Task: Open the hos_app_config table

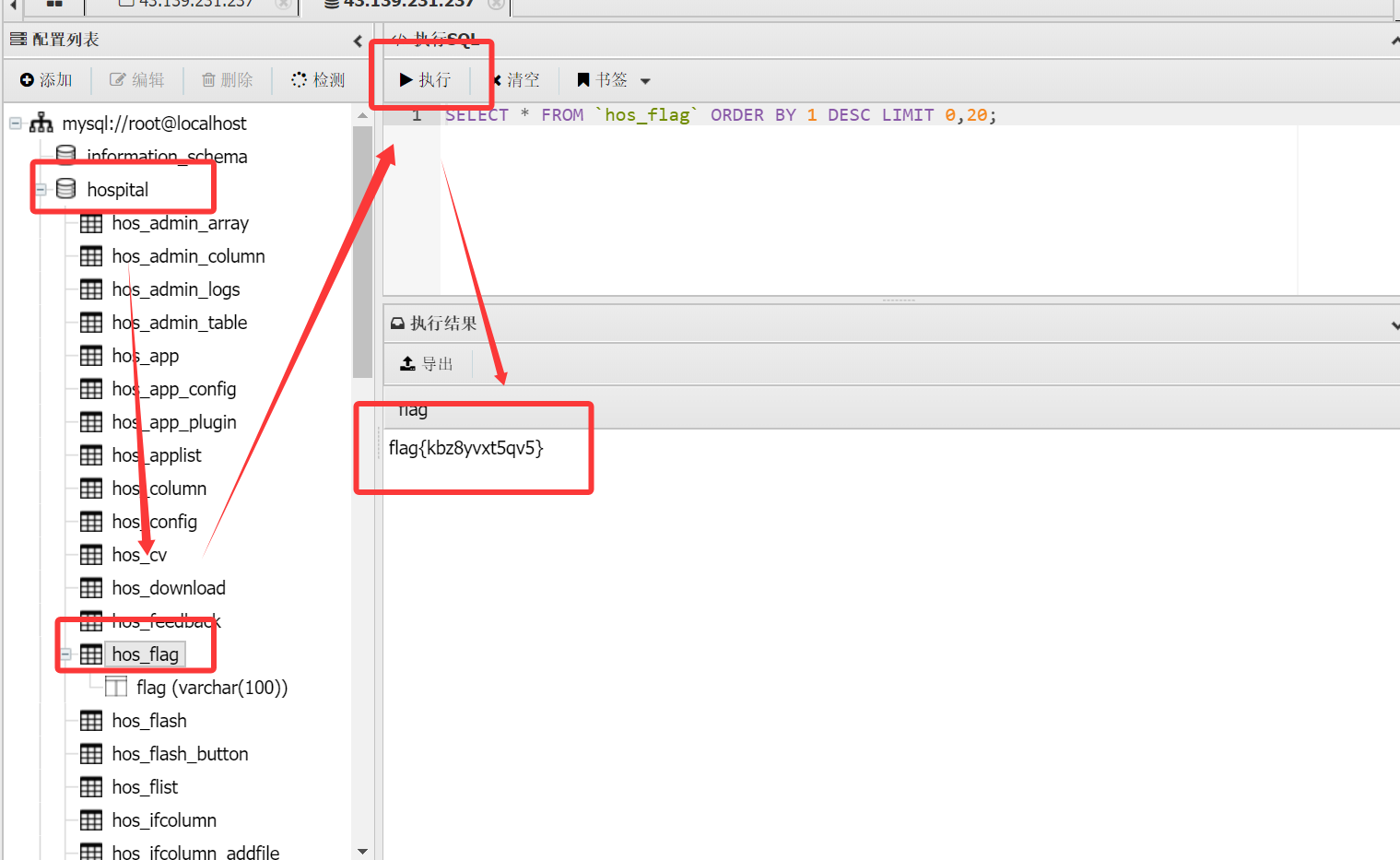Action: 174,389
